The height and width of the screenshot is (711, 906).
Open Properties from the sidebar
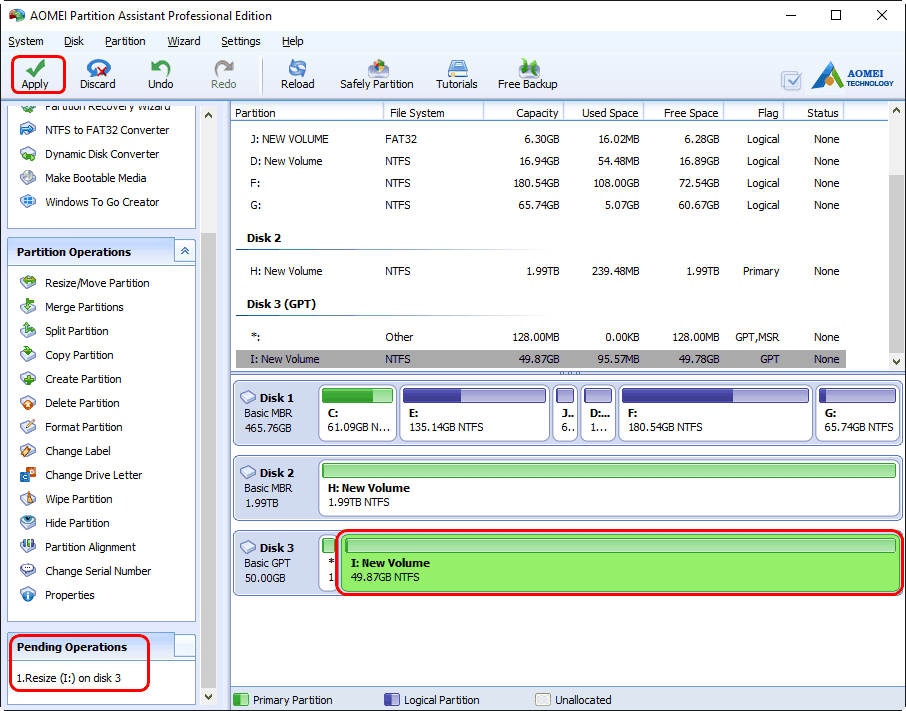69,595
